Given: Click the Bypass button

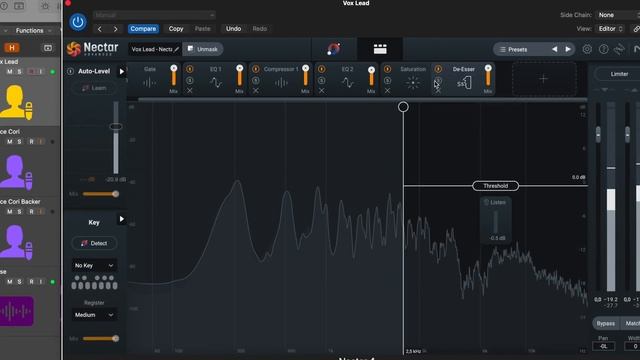Looking at the screenshot, I should click(x=606, y=323).
